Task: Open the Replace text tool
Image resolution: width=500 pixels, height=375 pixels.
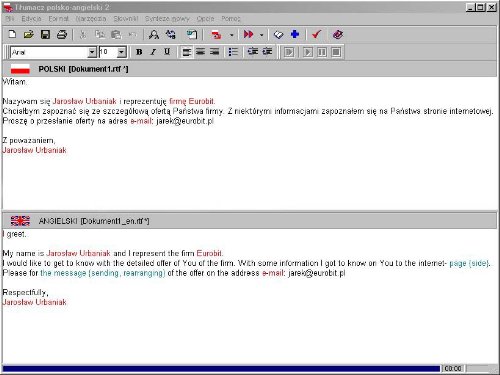Action: pos(171,34)
